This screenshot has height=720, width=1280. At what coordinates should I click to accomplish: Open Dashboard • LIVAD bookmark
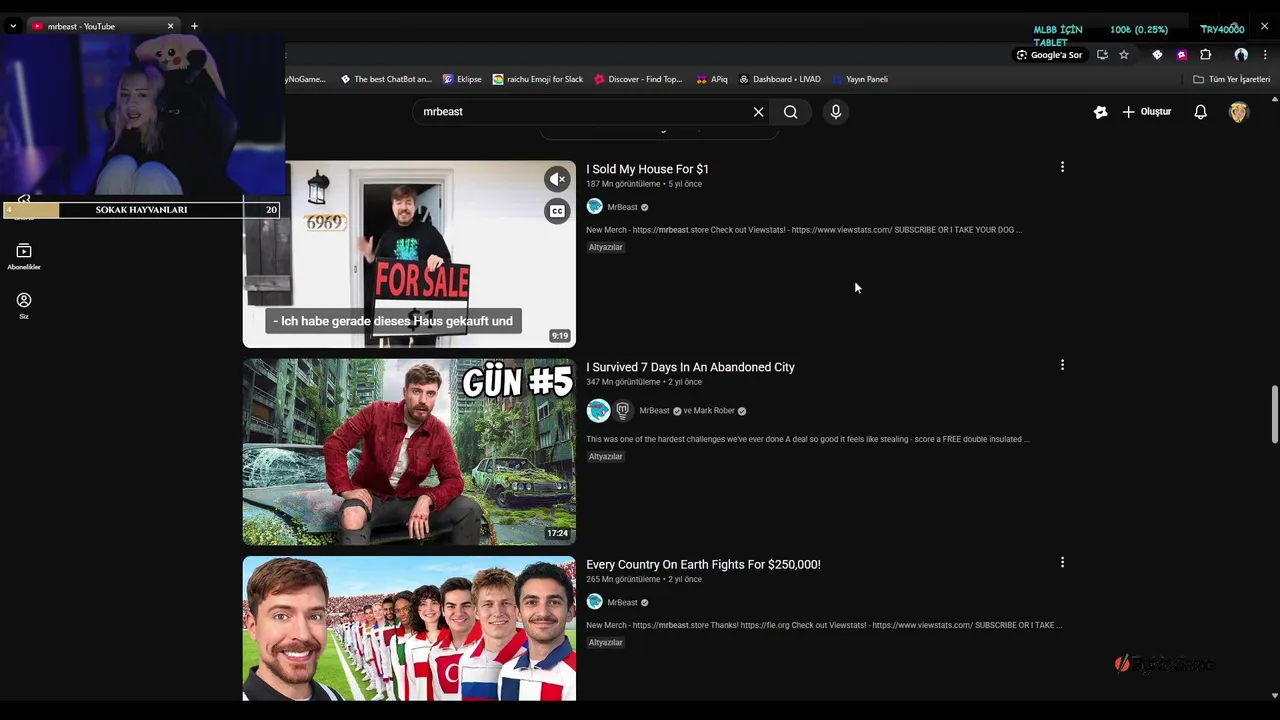[779, 79]
